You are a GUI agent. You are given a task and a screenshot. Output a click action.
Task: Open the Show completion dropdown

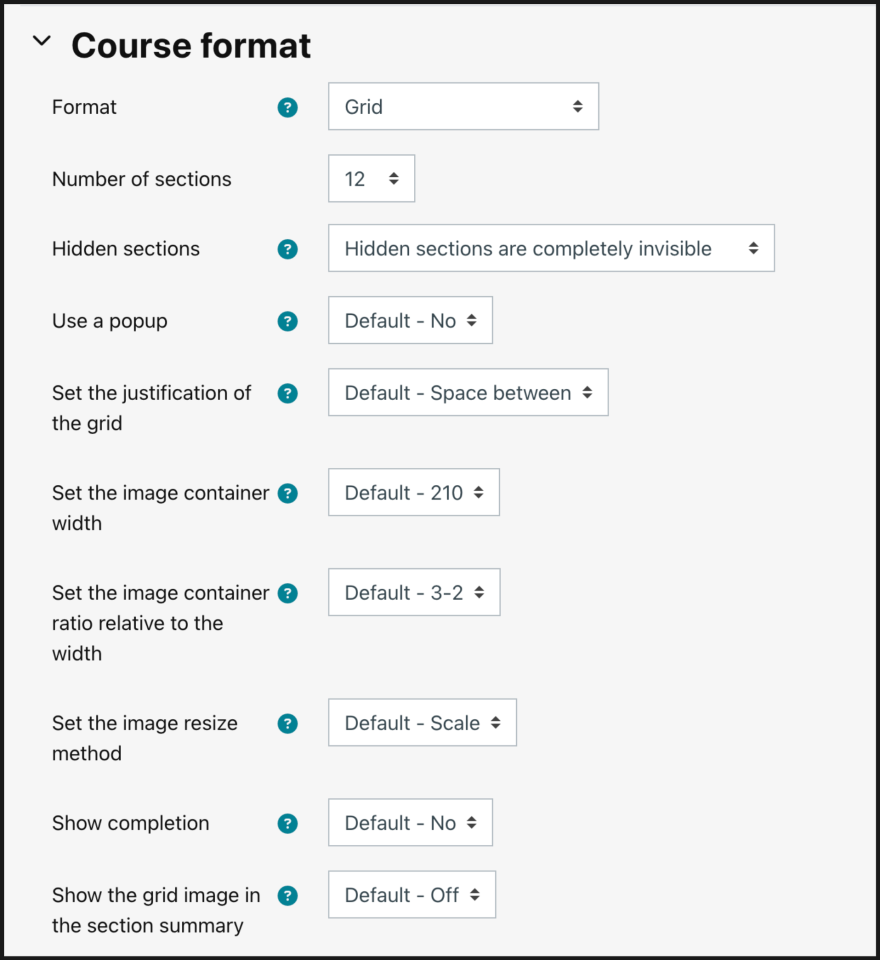click(410, 823)
